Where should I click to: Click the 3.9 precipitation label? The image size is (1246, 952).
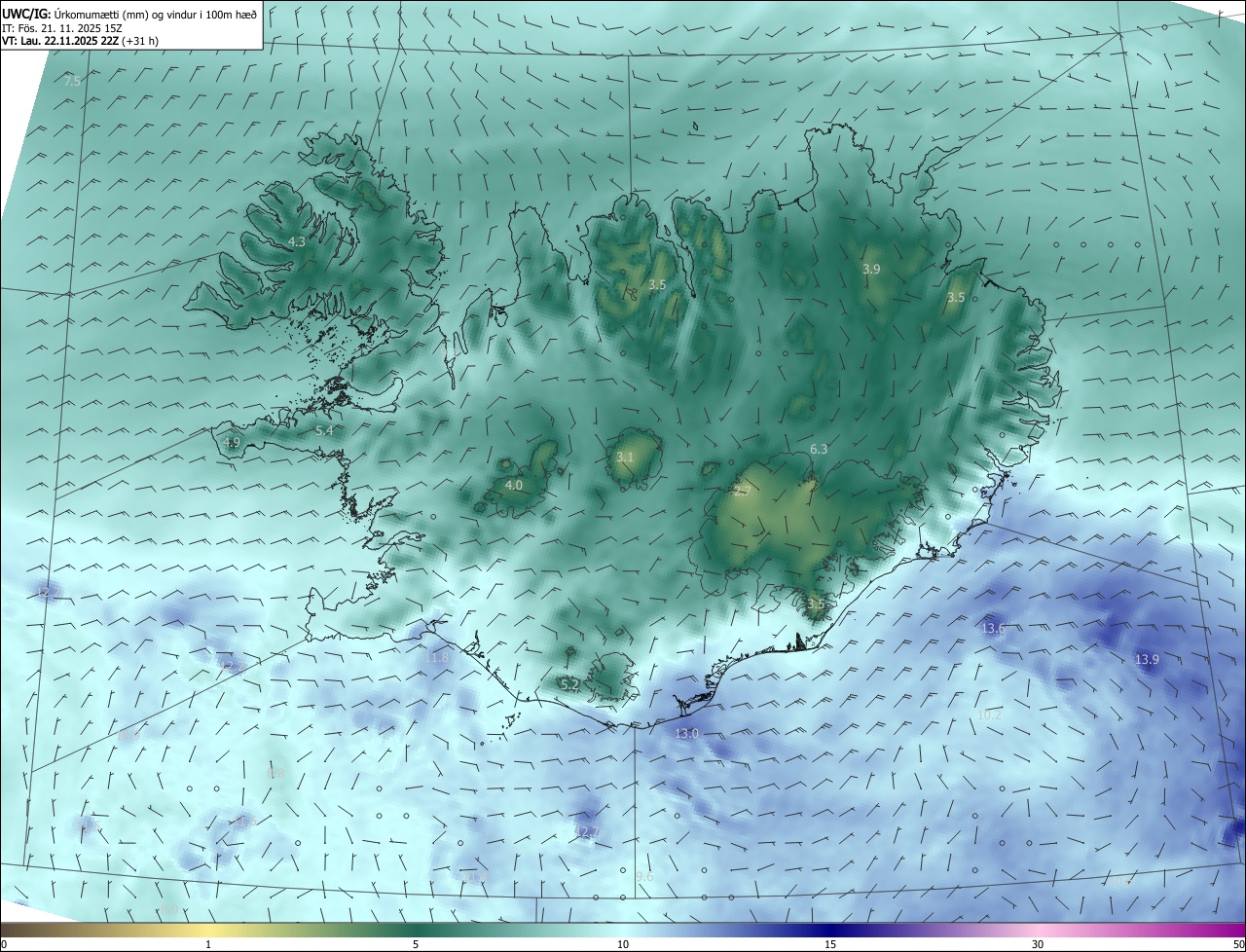[x=871, y=269]
